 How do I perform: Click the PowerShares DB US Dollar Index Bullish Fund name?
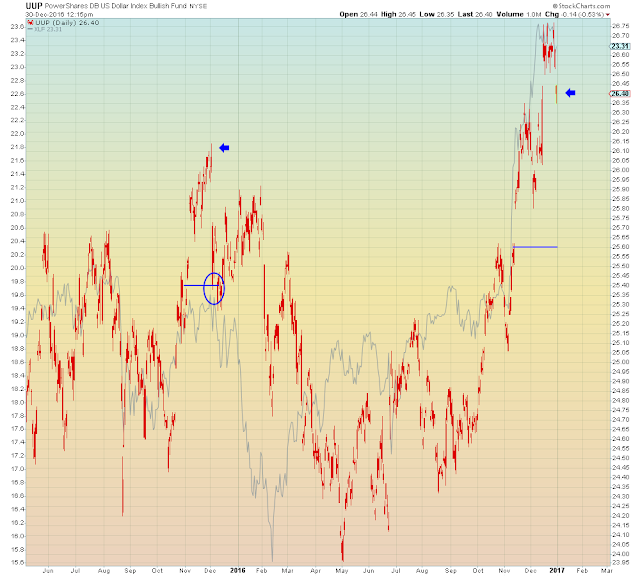[x=116, y=6]
